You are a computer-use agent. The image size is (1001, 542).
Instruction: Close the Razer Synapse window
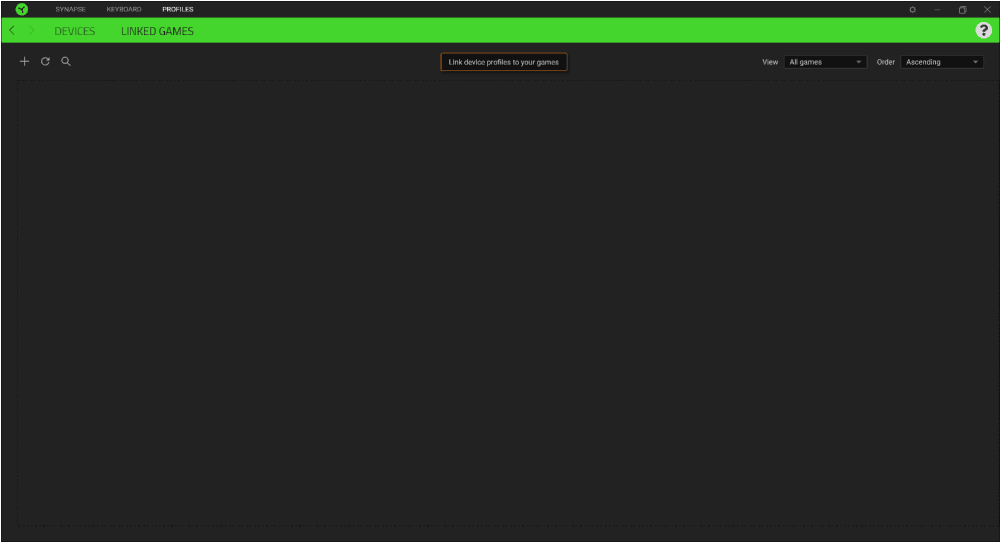987,9
